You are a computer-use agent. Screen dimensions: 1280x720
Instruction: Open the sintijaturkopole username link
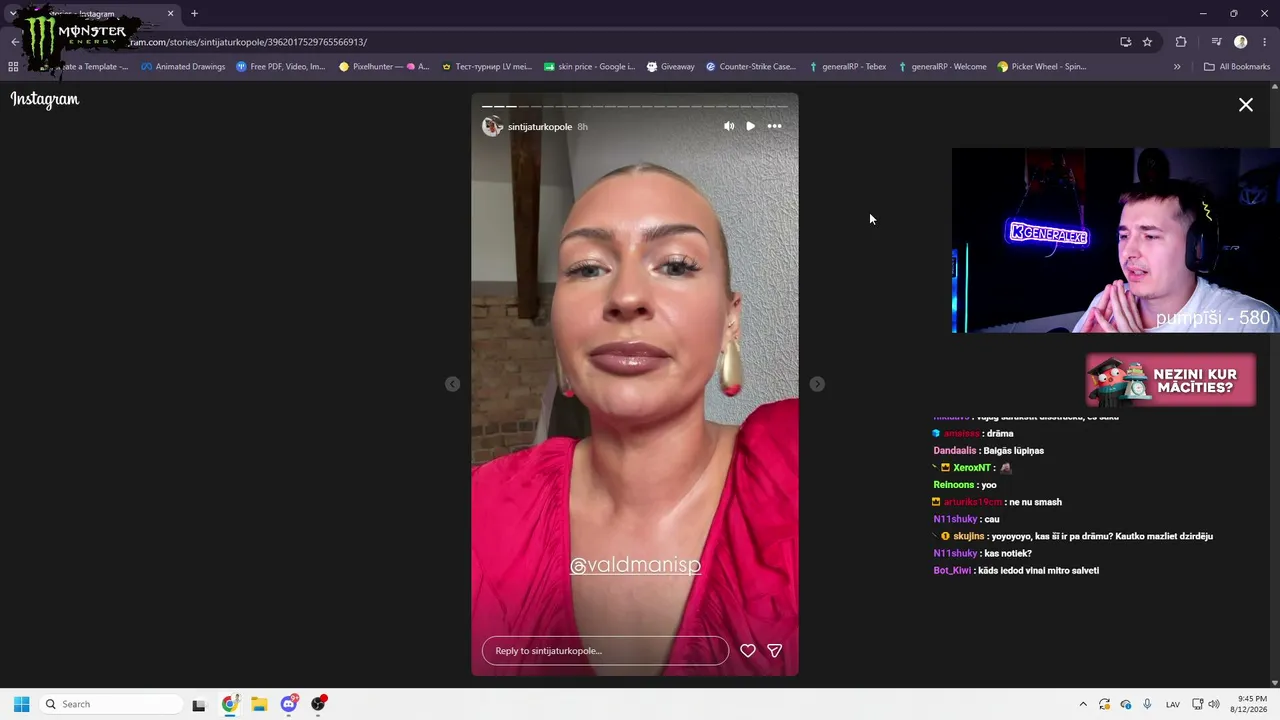(x=540, y=127)
